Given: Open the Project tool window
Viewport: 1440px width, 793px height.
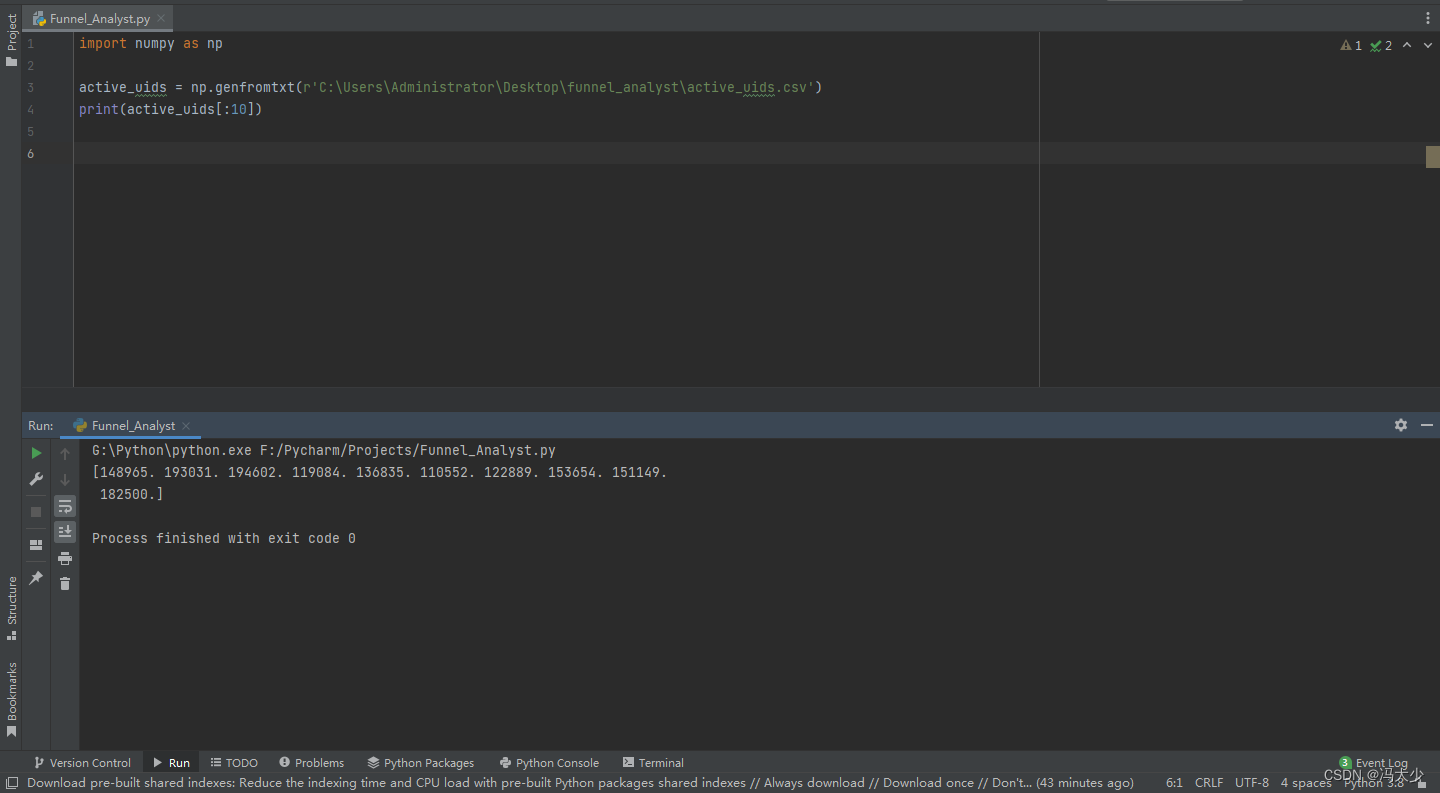Looking at the screenshot, I should click(11, 40).
